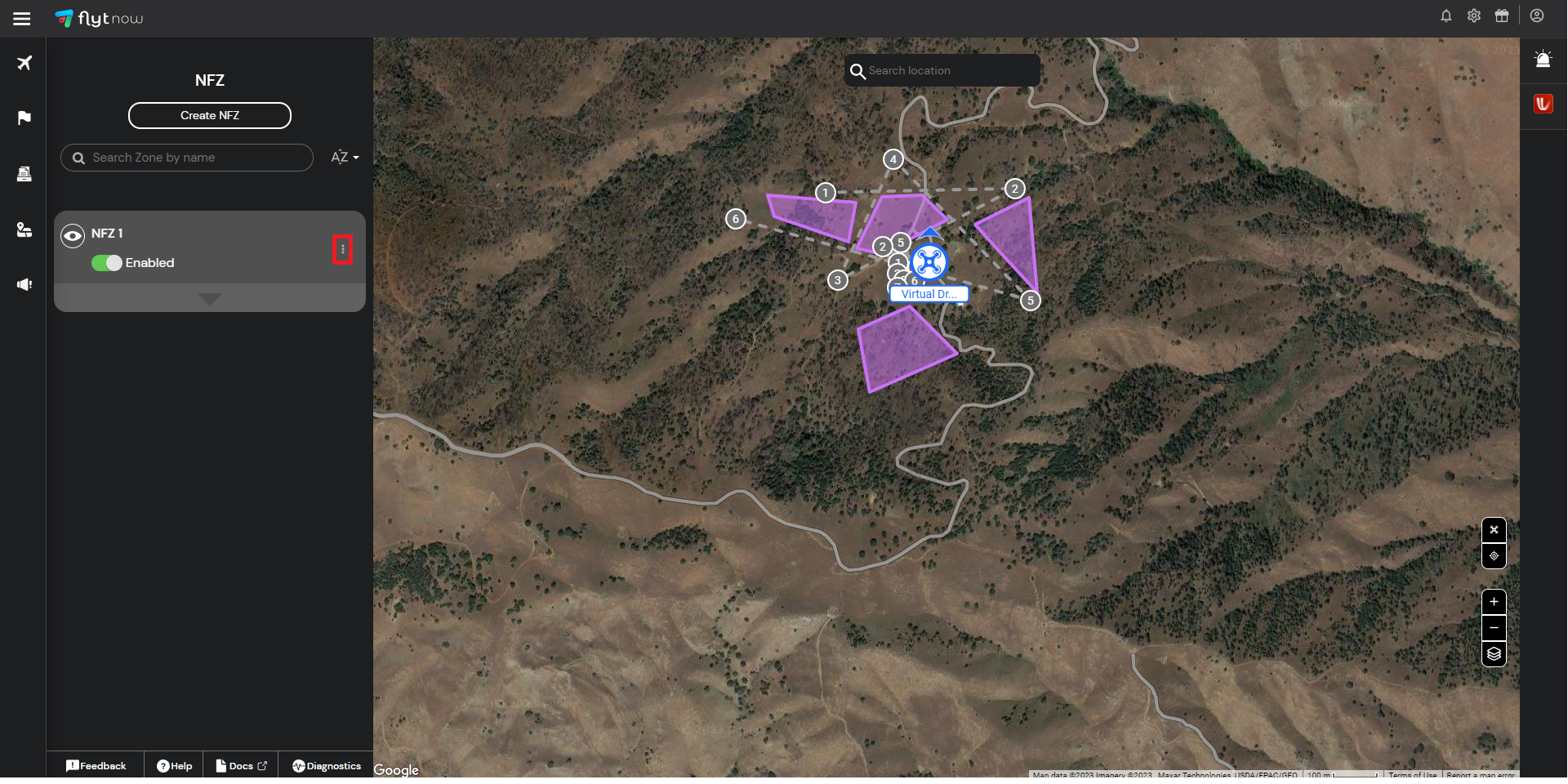Open the settings gear icon
Image resolution: width=1568 pixels, height=784 pixels.
[x=1473, y=16]
